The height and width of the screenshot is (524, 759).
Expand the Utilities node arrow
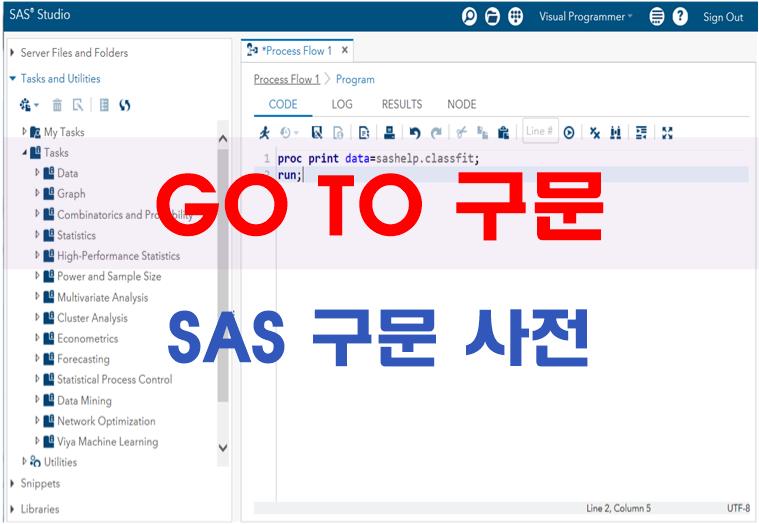click(24, 461)
